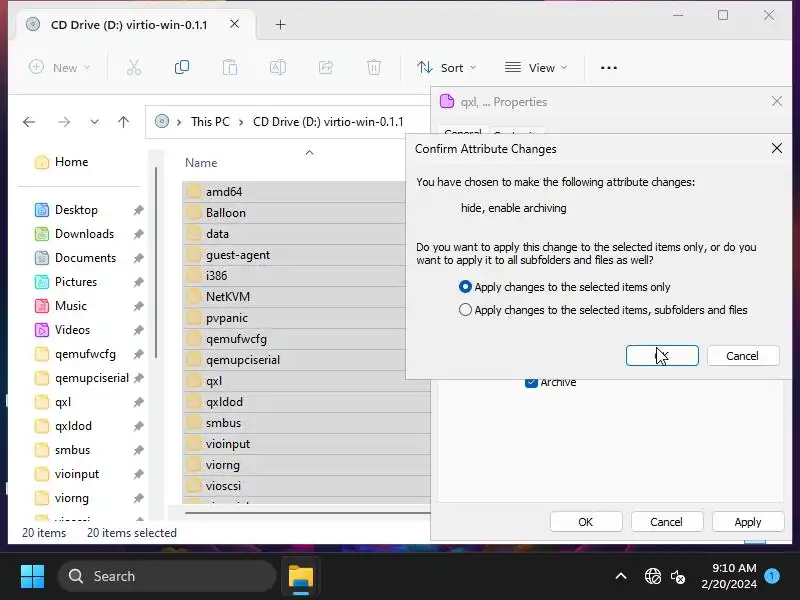Click the Rename icon in toolbar
The image size is (800, 600).
pyautogui.click(x=278, y=67)
